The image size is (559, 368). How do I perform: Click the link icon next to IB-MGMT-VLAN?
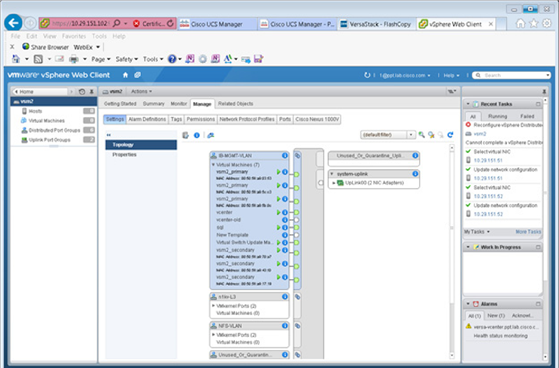tap(297, 155)
